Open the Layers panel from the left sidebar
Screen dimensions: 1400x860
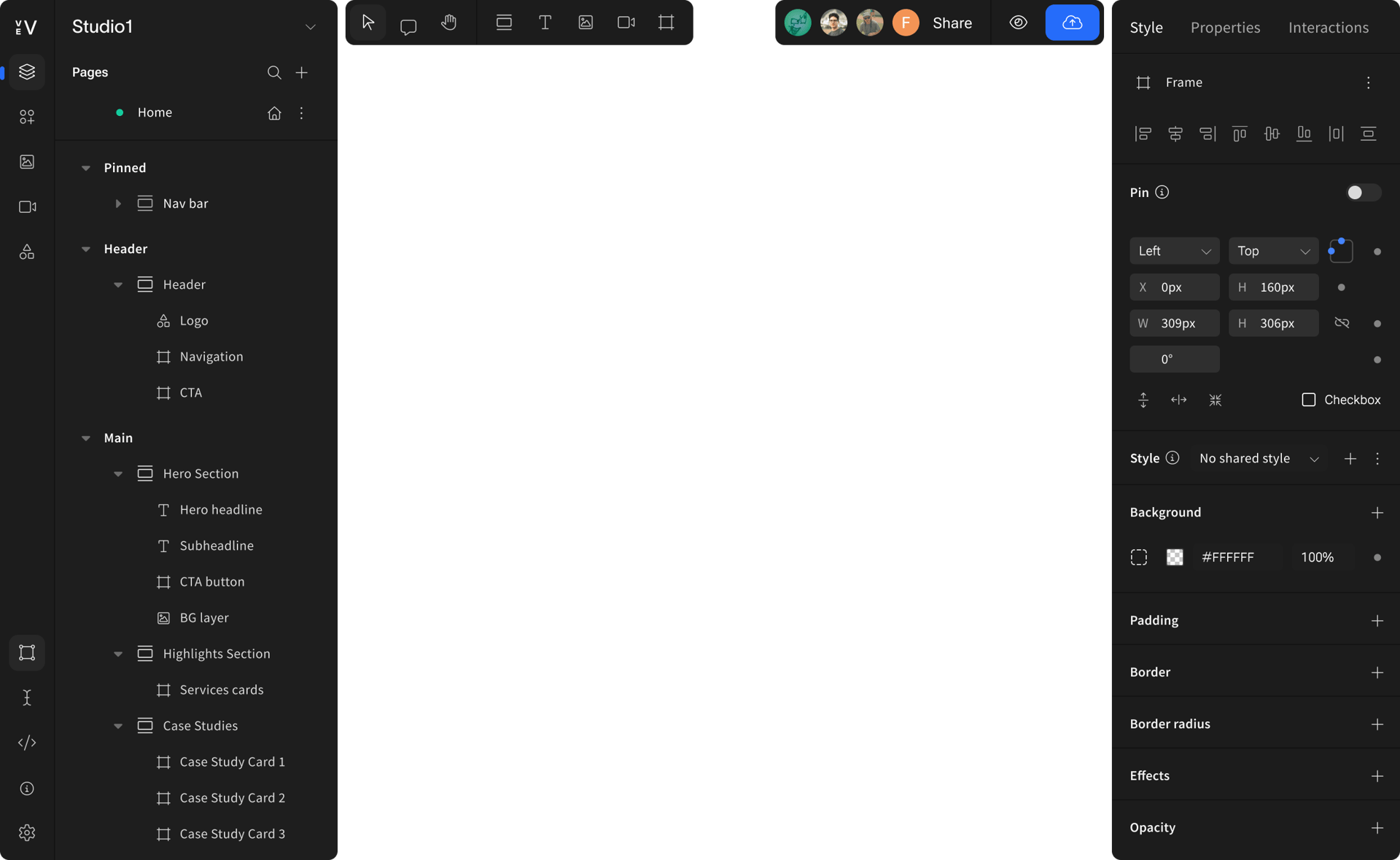click(x=26, y=71)
